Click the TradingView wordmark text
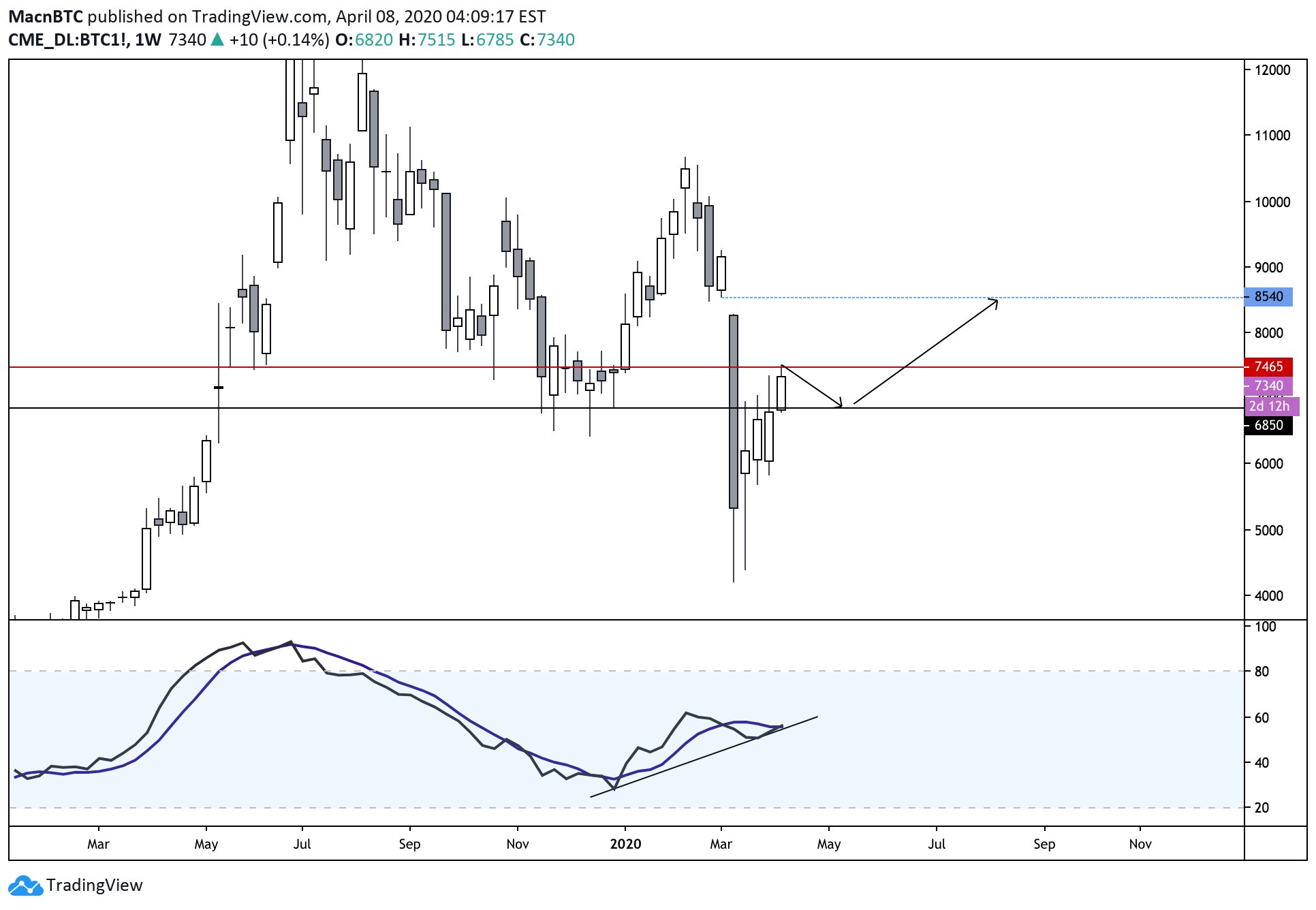The height and width of the screenshot is (910, 1316). coord(95,885)
